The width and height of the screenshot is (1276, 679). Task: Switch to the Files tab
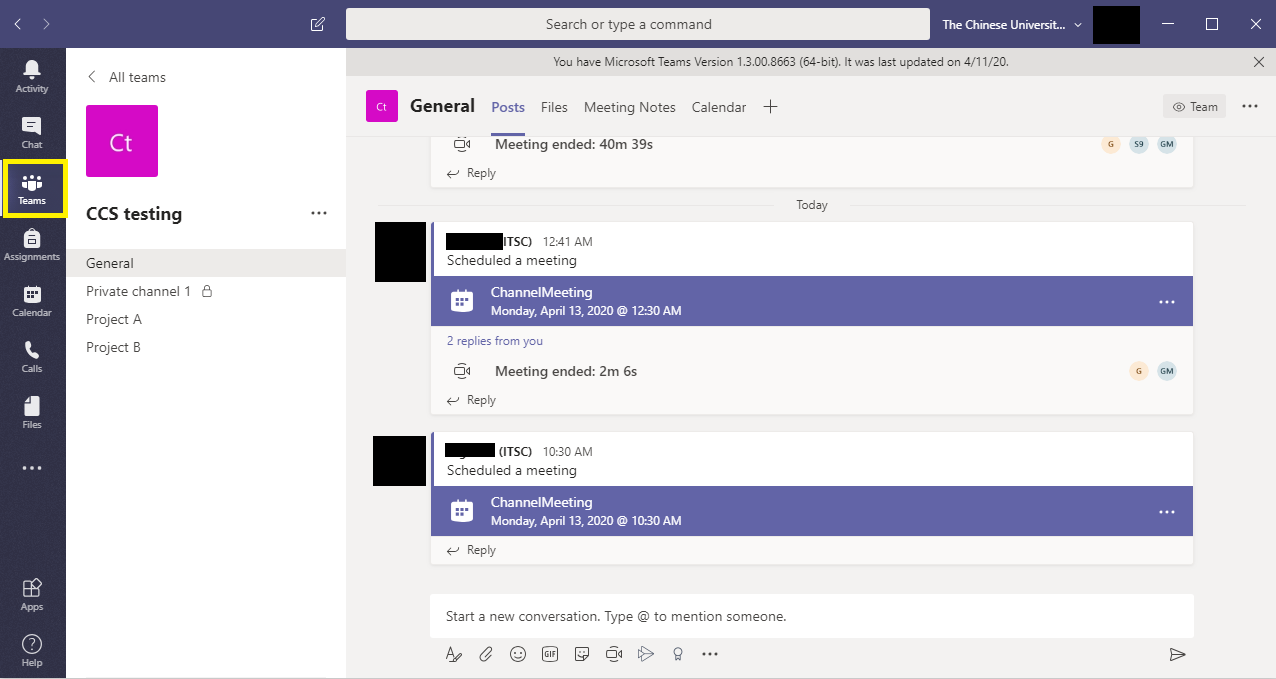(x=554, y=107)
